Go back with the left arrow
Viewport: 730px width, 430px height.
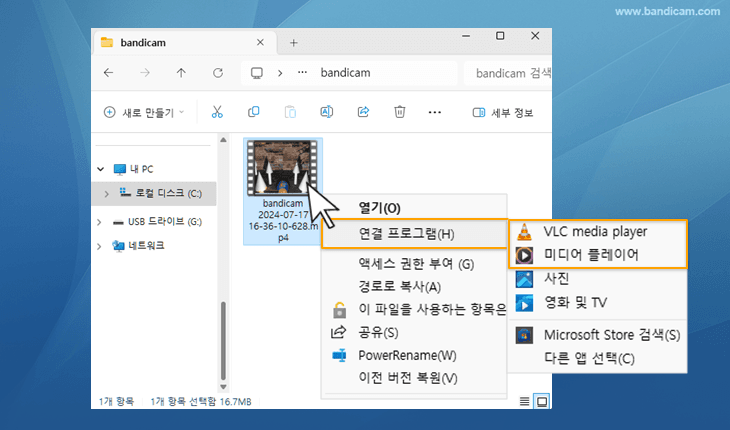click(108, 73)
